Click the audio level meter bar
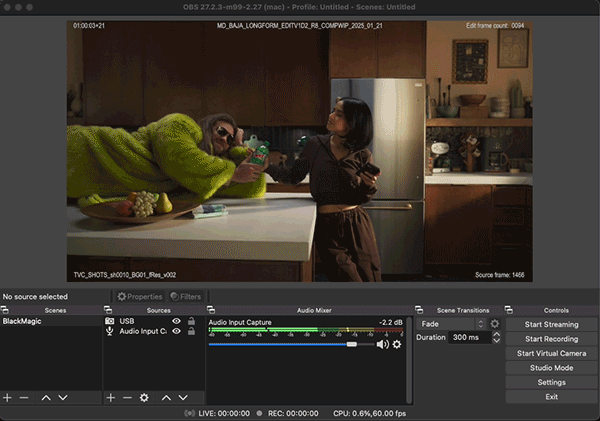 pyautogui.click(x=306, y=330)
